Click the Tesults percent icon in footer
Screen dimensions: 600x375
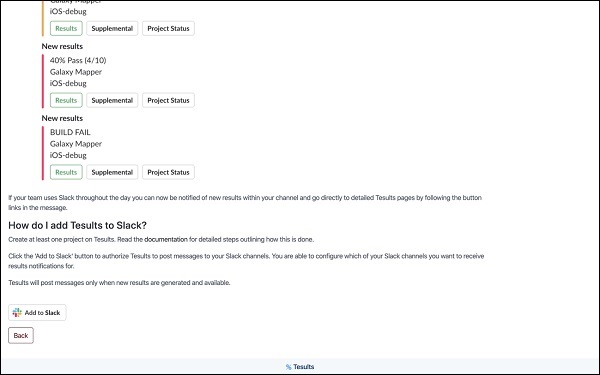pyautogui.click(x=289, y=367)
